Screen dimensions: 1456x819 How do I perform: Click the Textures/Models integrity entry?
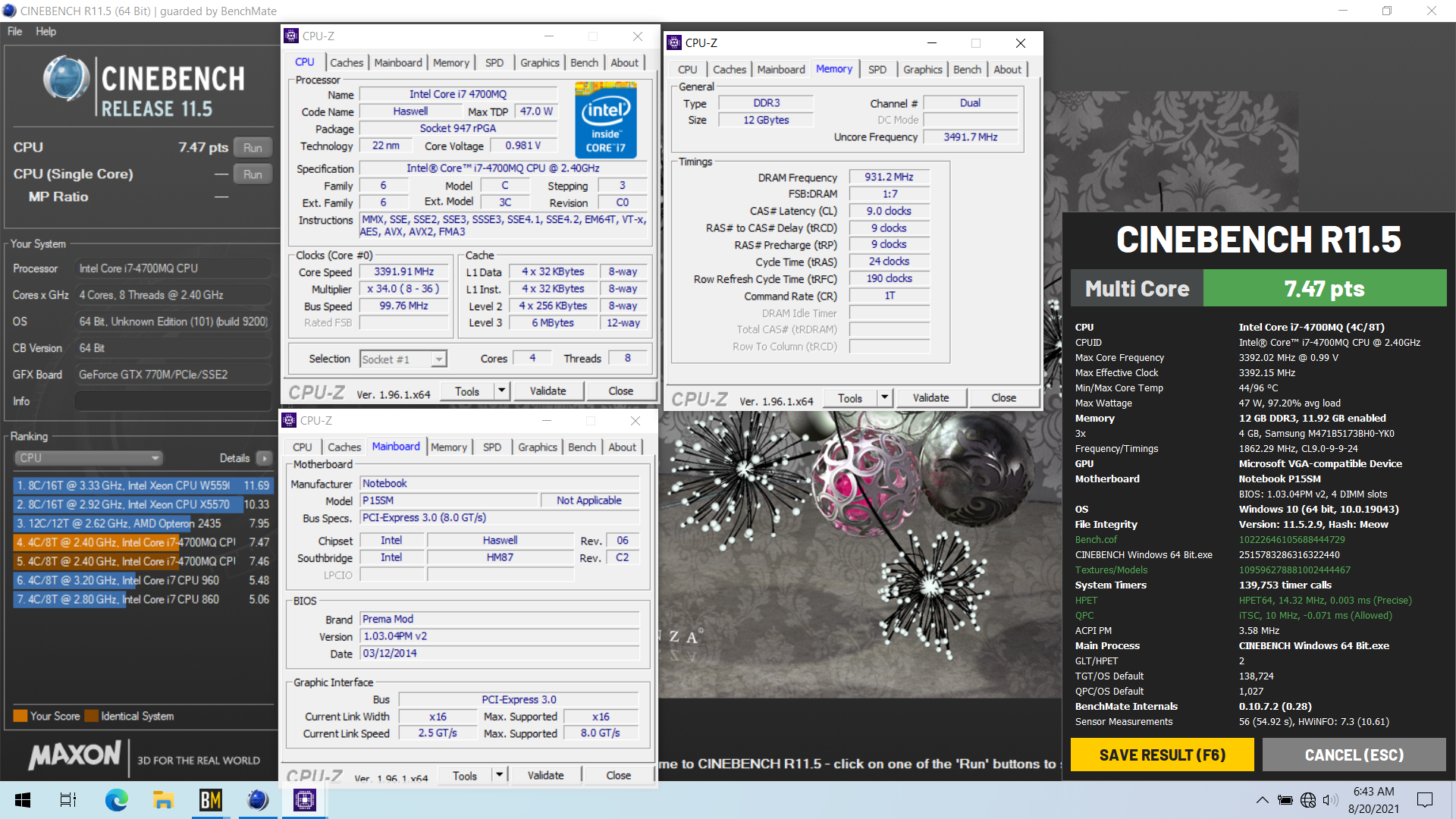(1111, 570)
